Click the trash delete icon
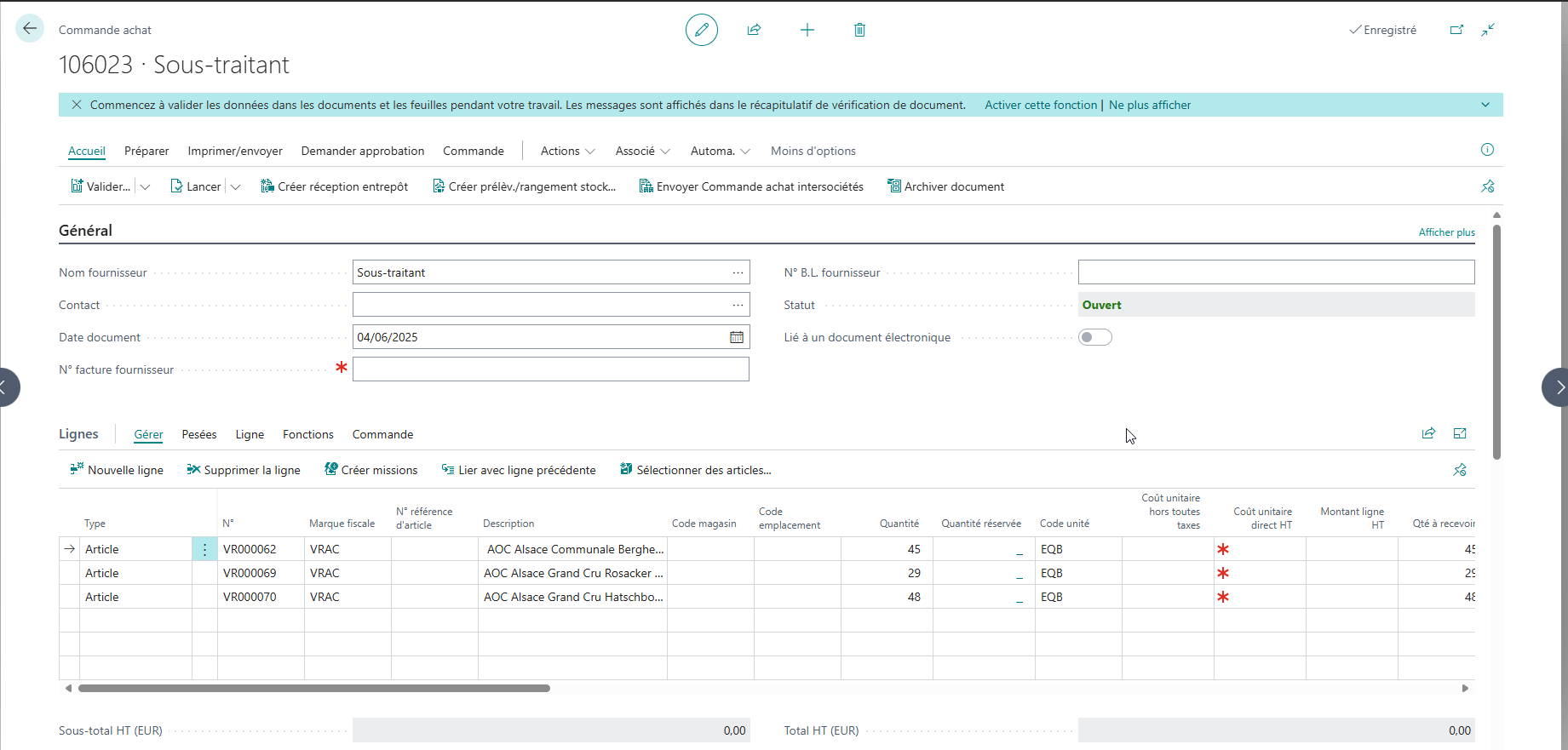The width and height of the screenshot is (1568, 750). [859, 30]
